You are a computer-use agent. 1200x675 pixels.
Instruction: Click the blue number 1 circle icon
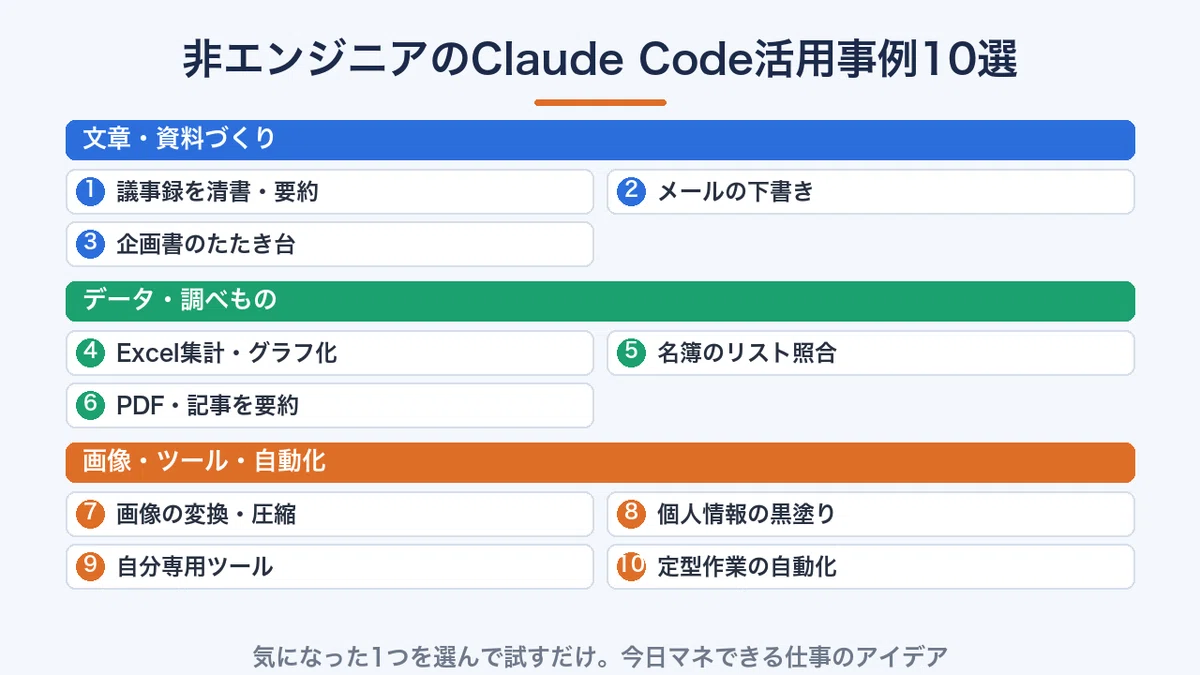[x=90, y=191]
